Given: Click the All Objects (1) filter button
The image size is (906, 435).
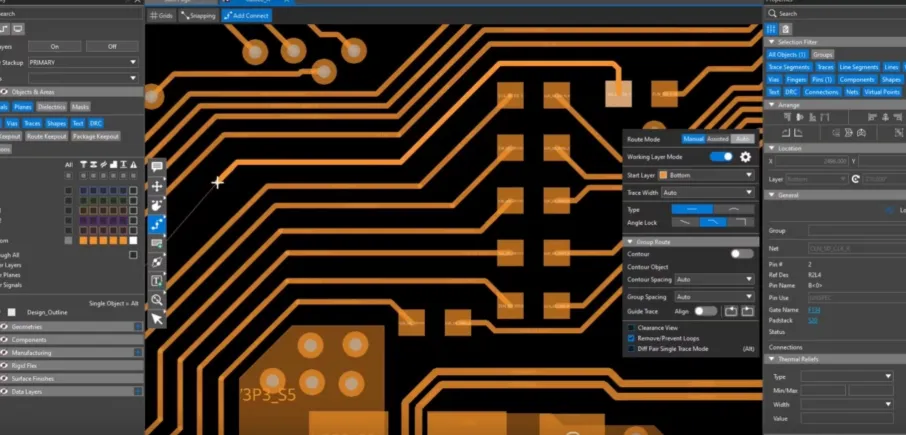Looking at the screenshot, I should pos(787,54).
